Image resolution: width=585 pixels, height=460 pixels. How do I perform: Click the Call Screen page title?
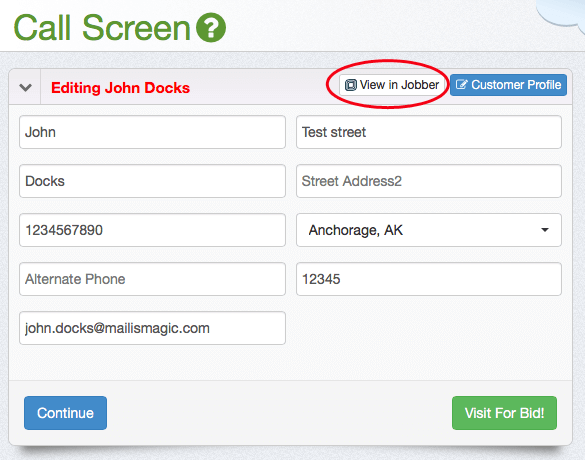102,28
